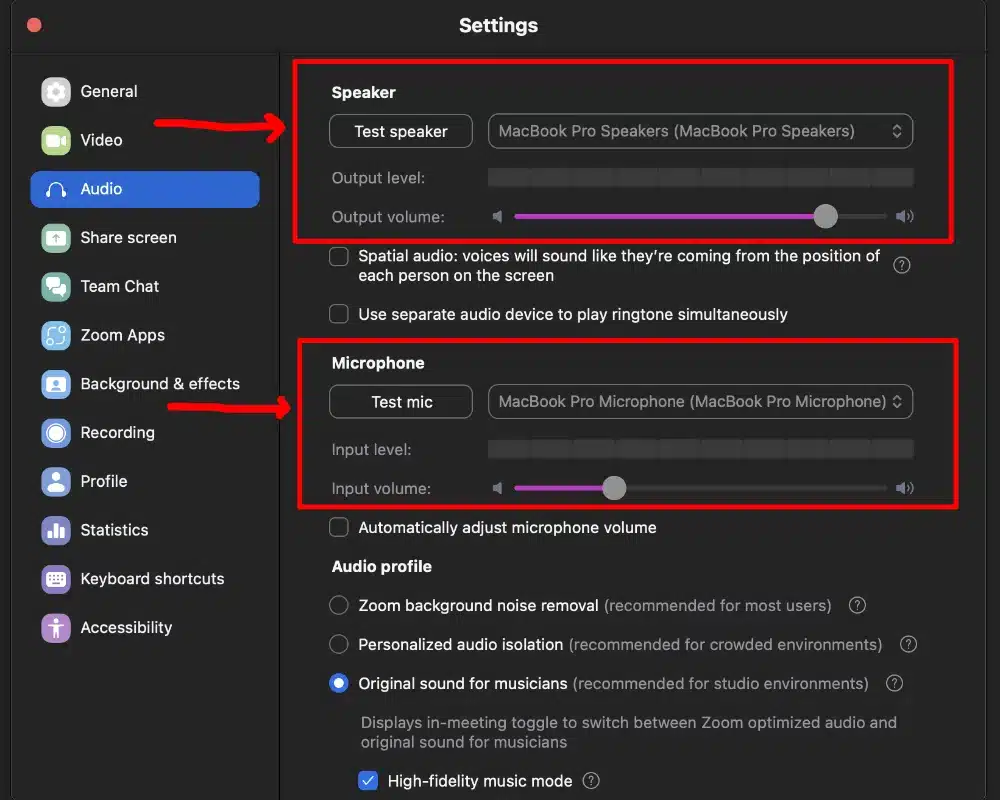Click the Test mic button

[401, 402]
